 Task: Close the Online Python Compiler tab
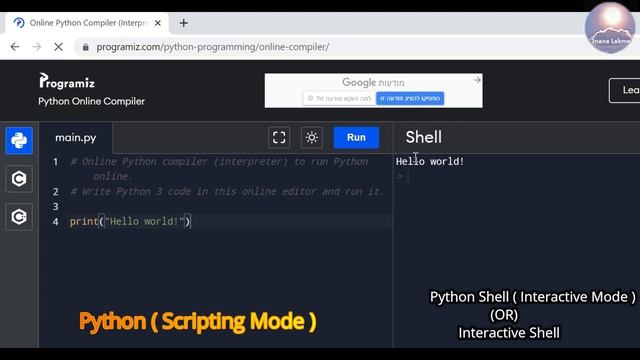point(158,23)
